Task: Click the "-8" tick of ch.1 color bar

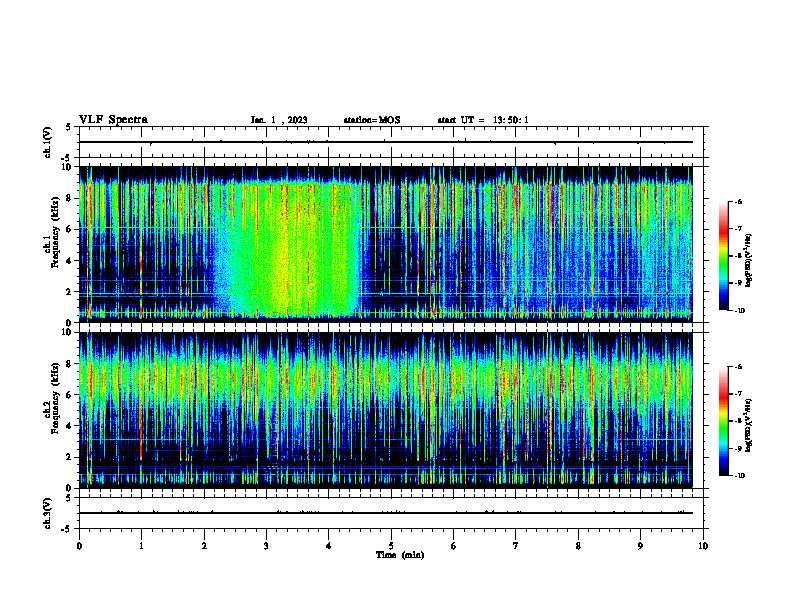Action: [738, 256]
